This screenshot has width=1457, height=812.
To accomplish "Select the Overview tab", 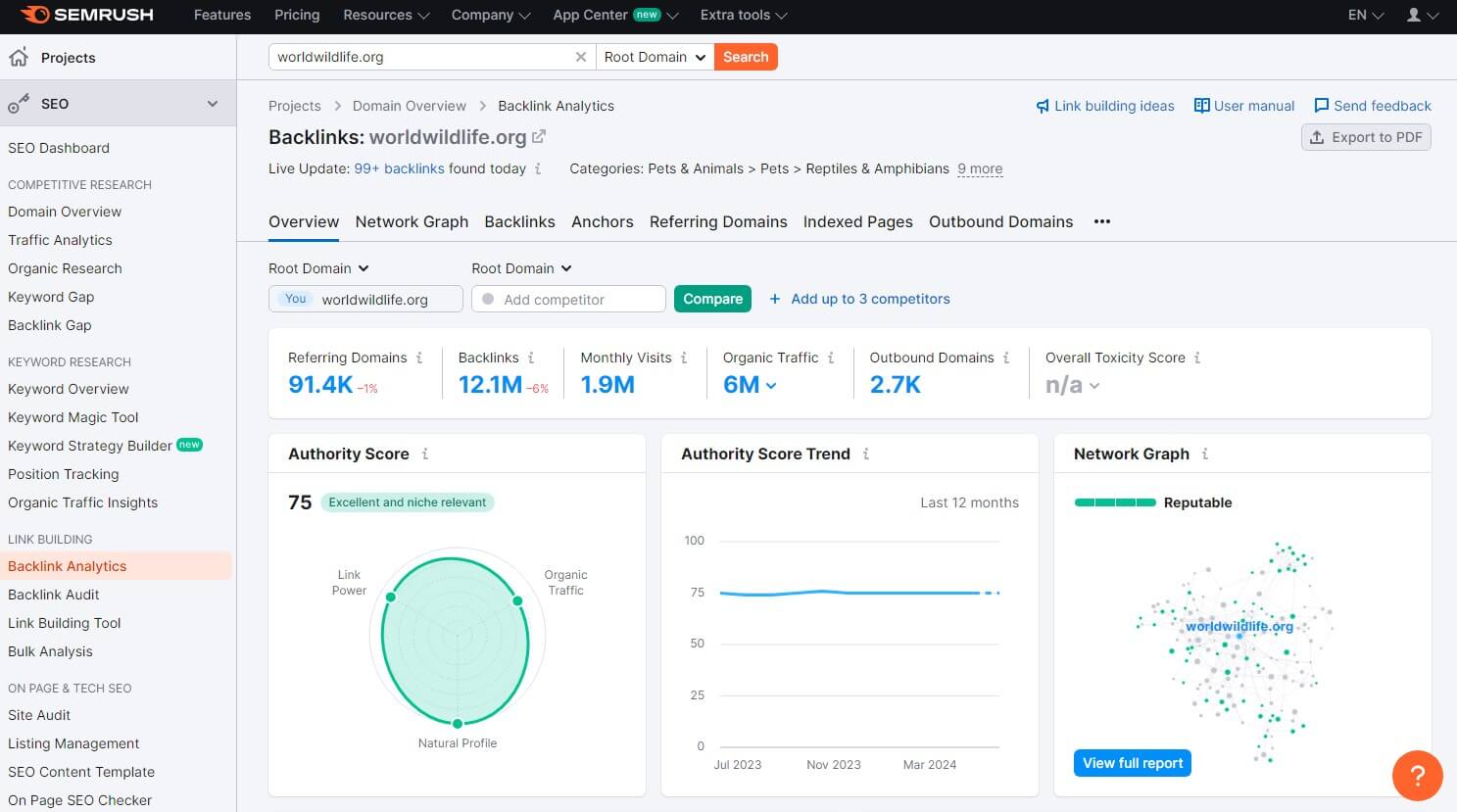I will (x=304, y=221).
